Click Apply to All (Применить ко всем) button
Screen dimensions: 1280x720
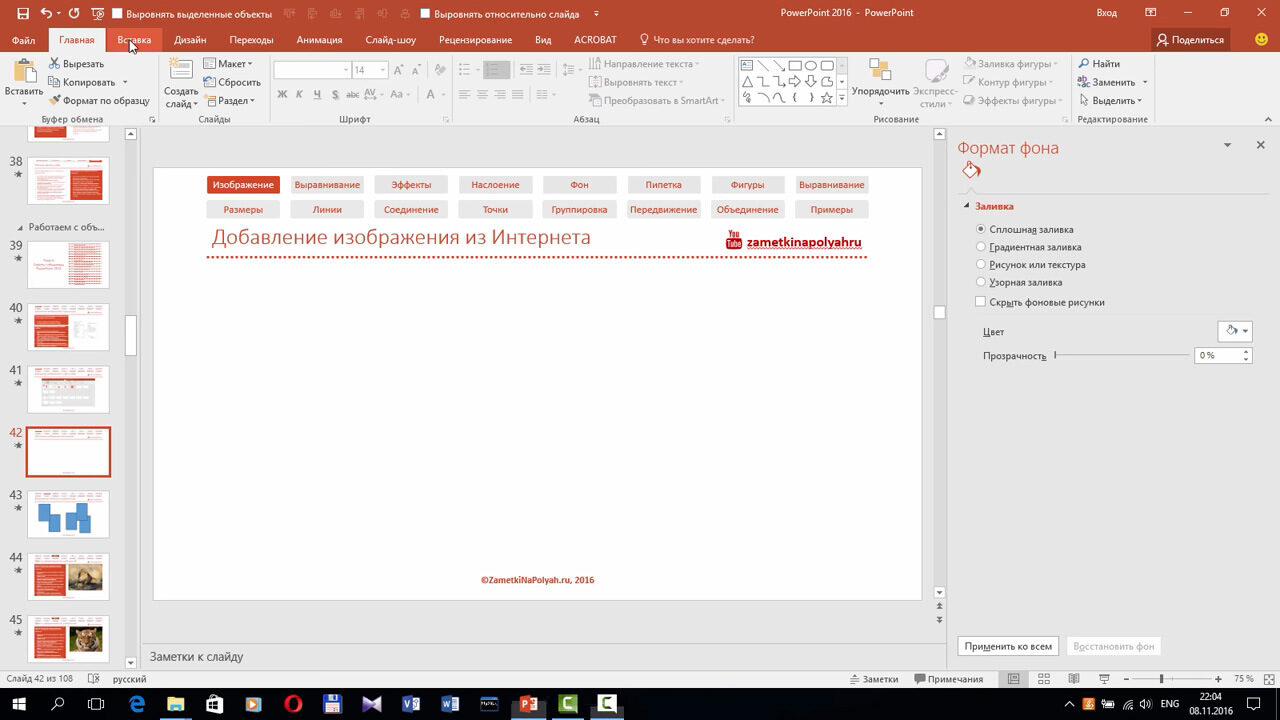1008,646
